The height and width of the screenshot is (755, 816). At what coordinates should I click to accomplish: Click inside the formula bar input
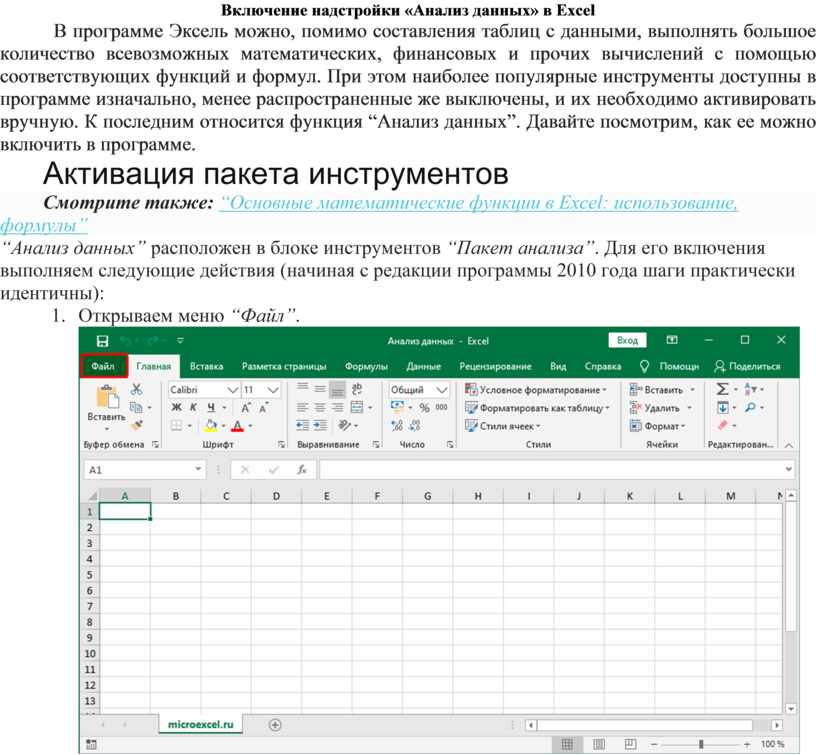point(551,470)
